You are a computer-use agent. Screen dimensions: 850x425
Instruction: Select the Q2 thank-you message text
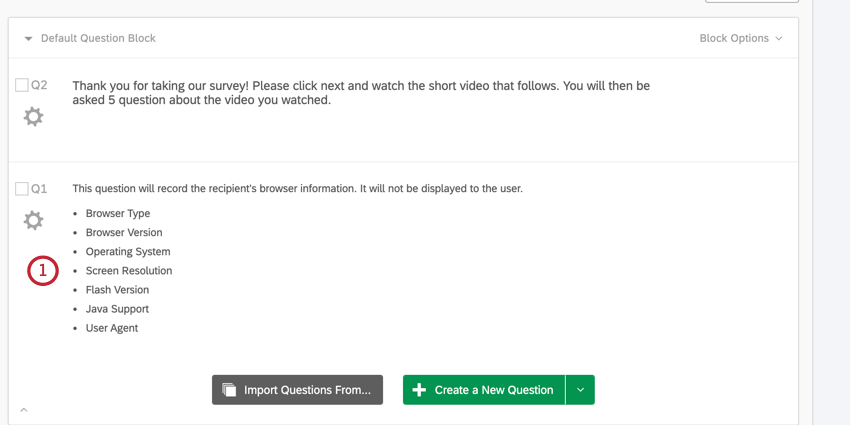point(361,93)
